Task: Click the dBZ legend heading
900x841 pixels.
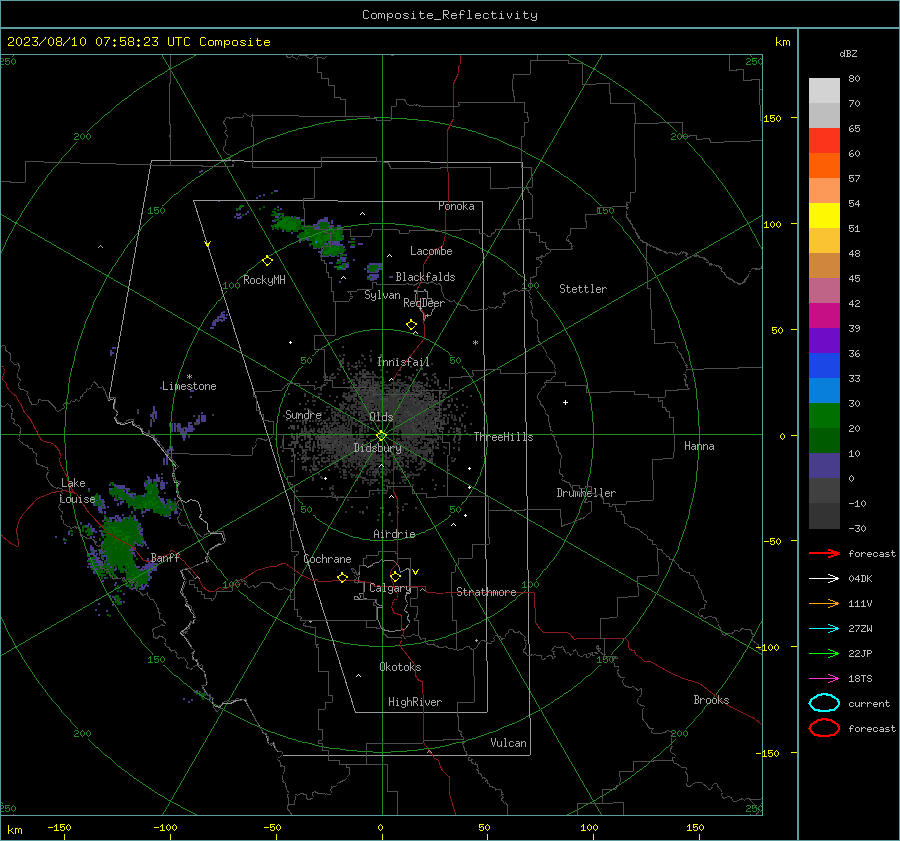Action: coord(848,53)
